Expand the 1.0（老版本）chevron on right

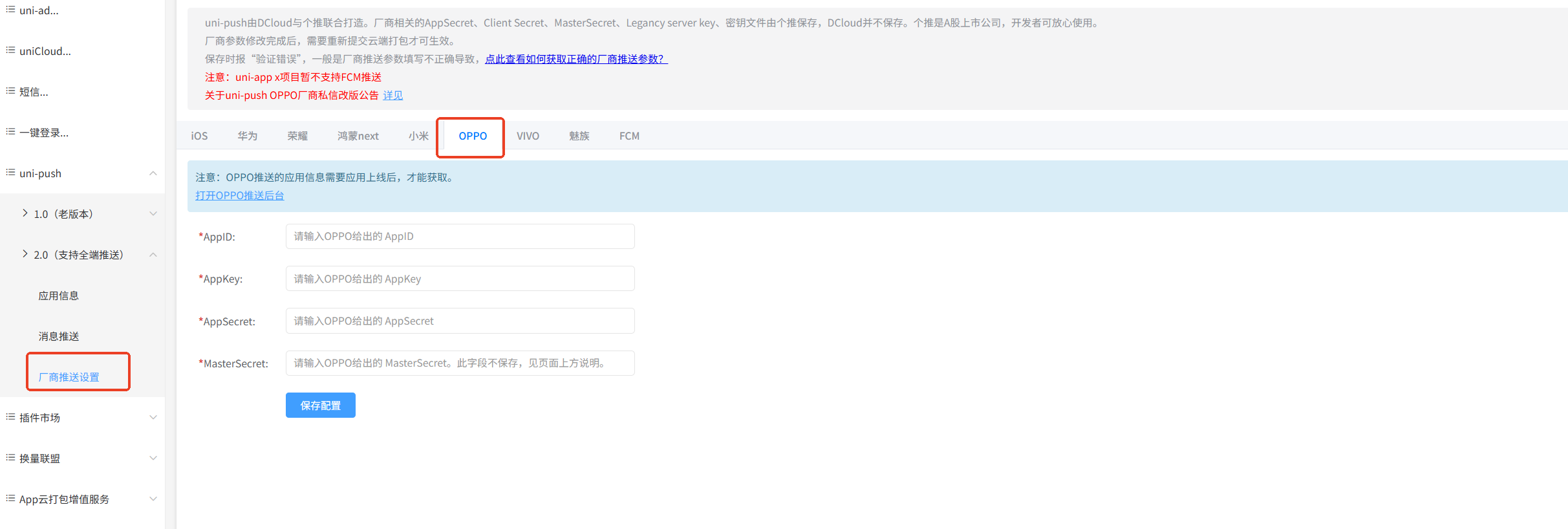tap(153, 214)
